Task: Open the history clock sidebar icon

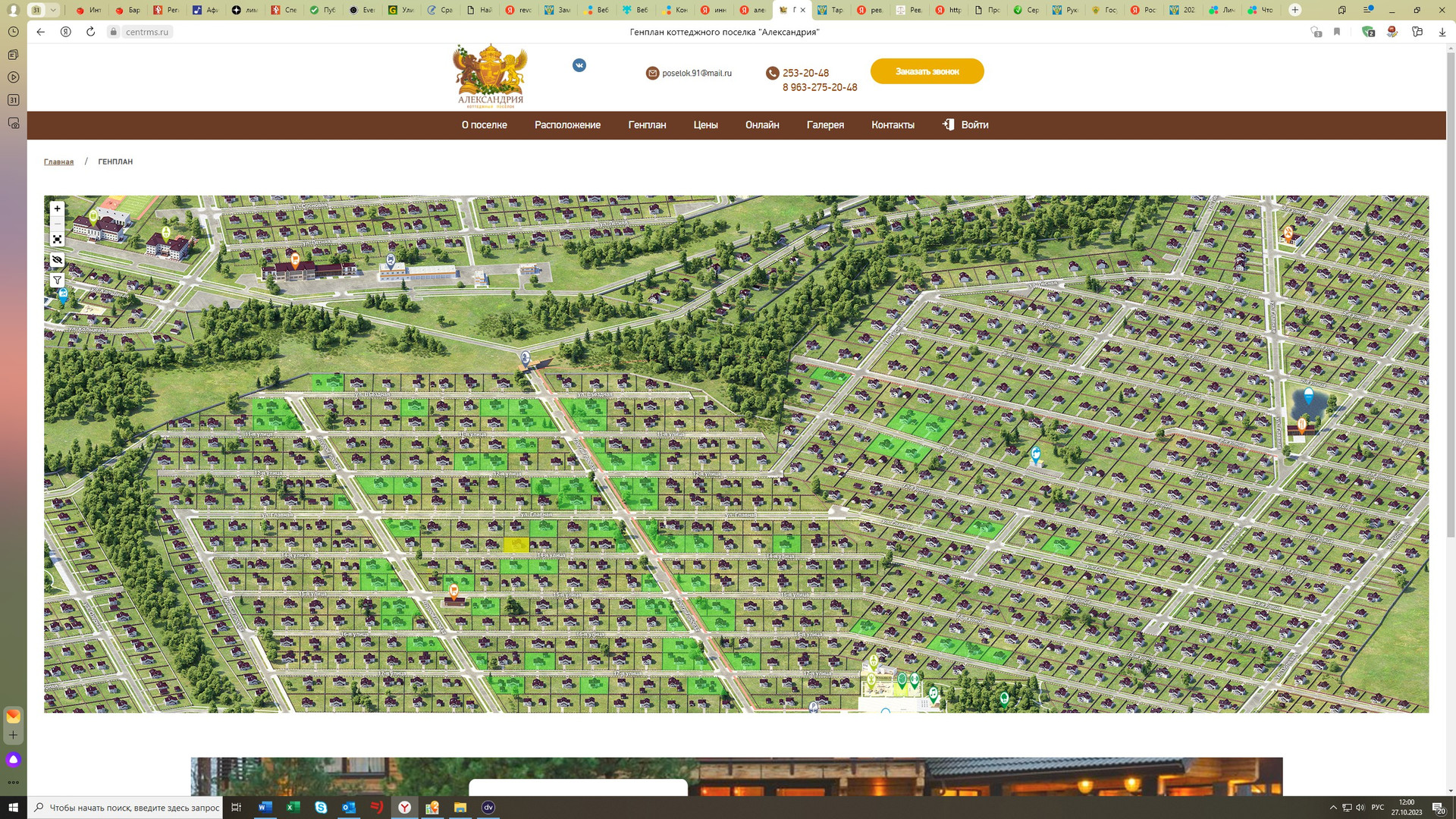Action: coord(13,32)
